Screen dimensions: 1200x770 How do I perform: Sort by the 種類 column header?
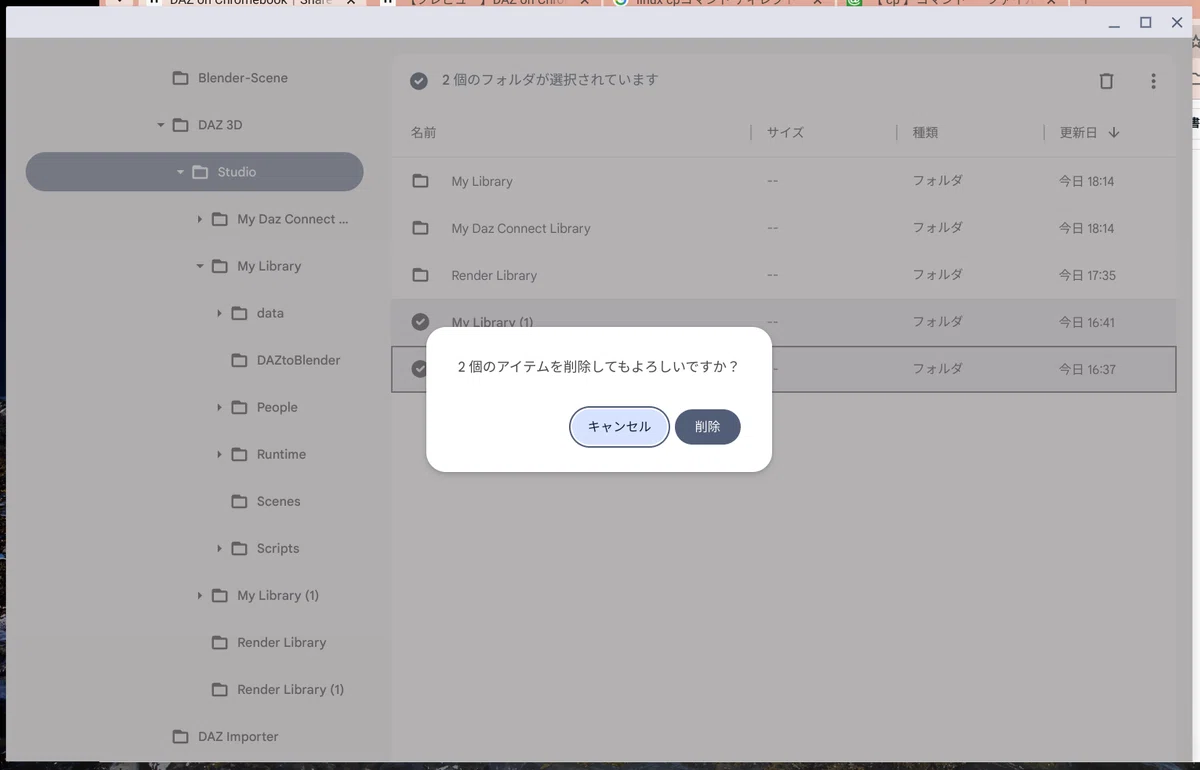click(925, 132)
